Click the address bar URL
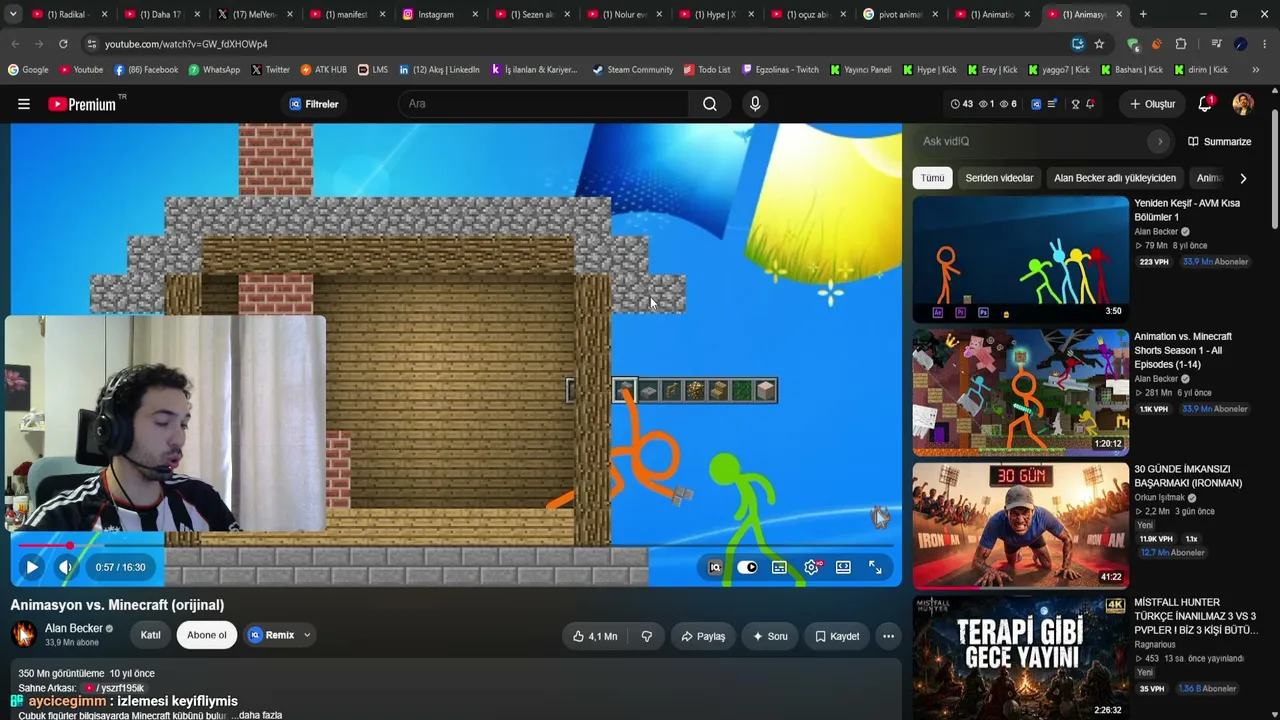1280x720 pixels. 186,44
